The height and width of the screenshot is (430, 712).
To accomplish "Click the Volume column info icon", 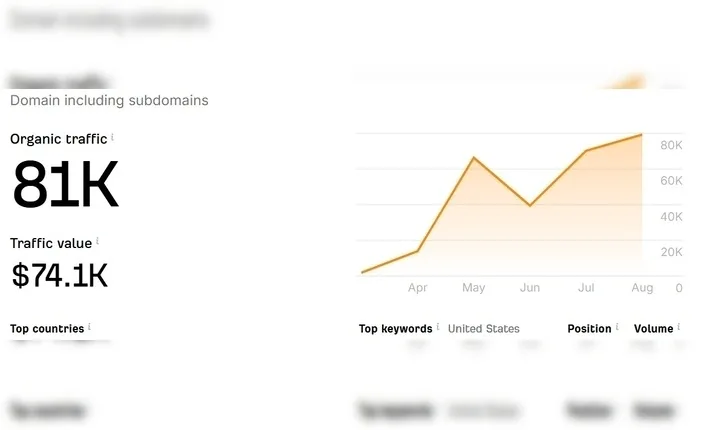I will click(x=679, y=327).
